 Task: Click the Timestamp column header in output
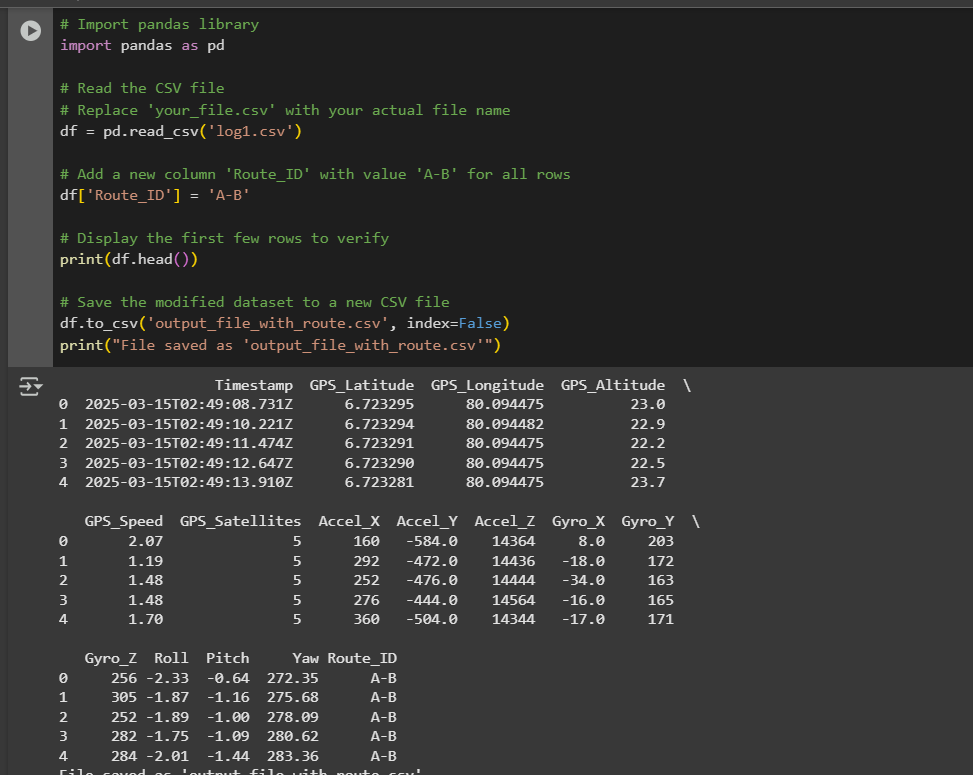(x=254, y=385)
